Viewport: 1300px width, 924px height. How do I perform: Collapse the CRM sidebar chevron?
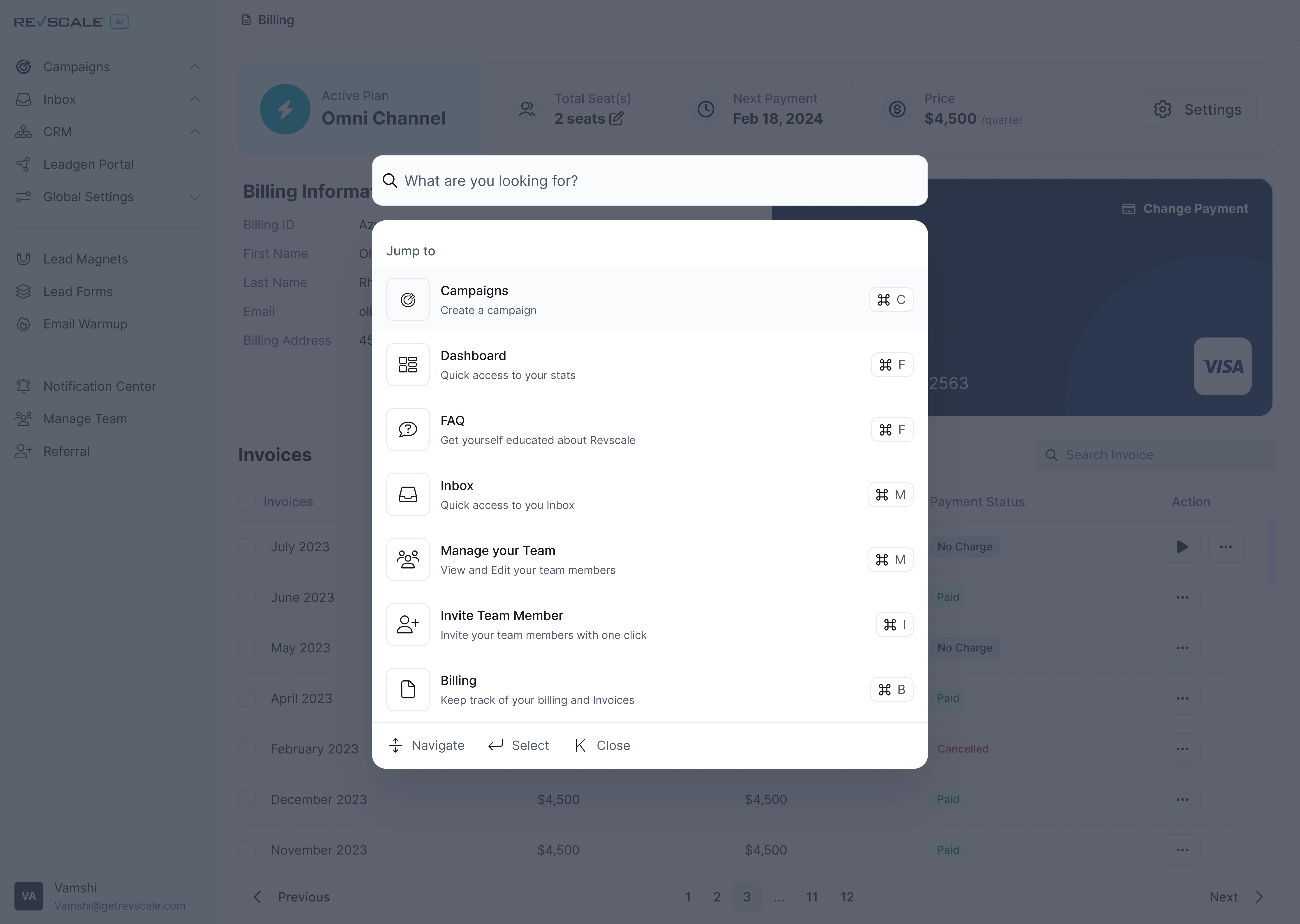[x=195, y=132]
